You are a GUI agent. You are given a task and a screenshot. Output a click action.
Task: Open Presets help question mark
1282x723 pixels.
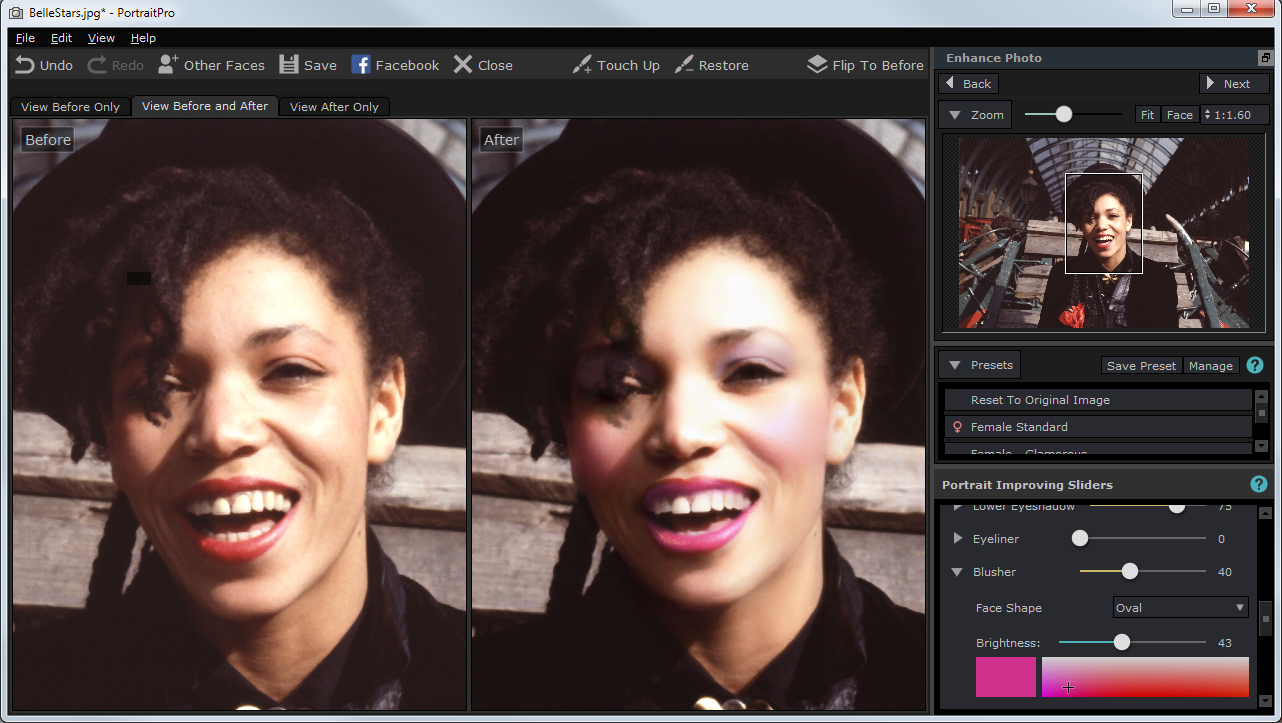[1256, 365]
